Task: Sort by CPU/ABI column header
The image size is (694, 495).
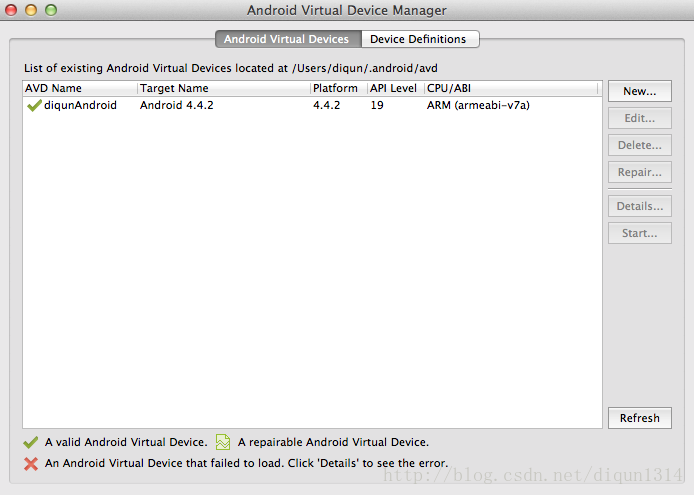Action: pyautogui.click(x=511, y=88)
